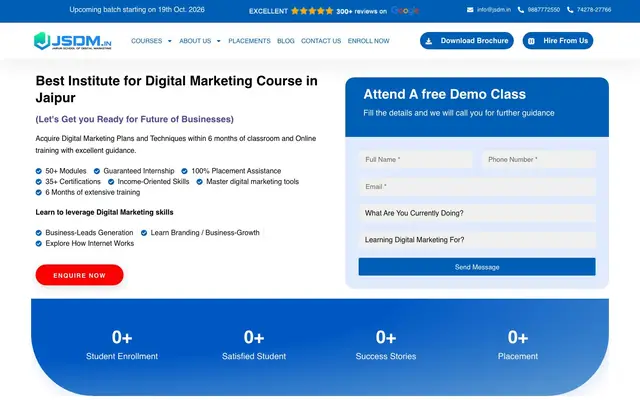Open the What Are You Currently Doing dropdown
640x400 pixels.
[477, 213]
